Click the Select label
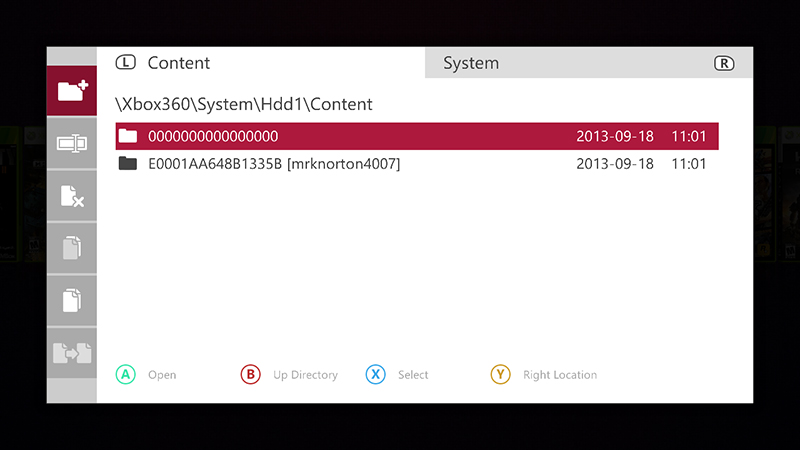800x450 pixels. click(x=413, y=375)
